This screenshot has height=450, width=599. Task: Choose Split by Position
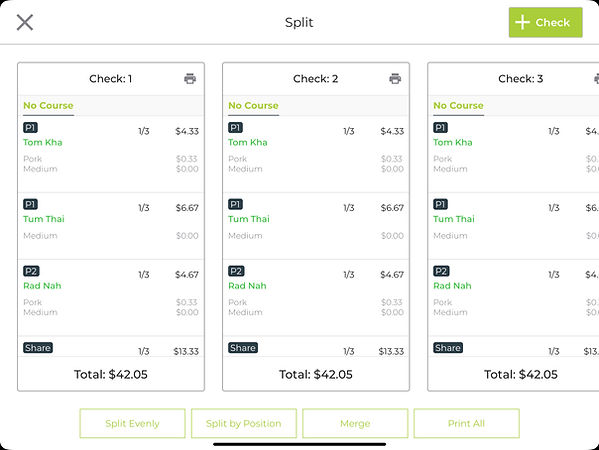click(x=244, y=423)
